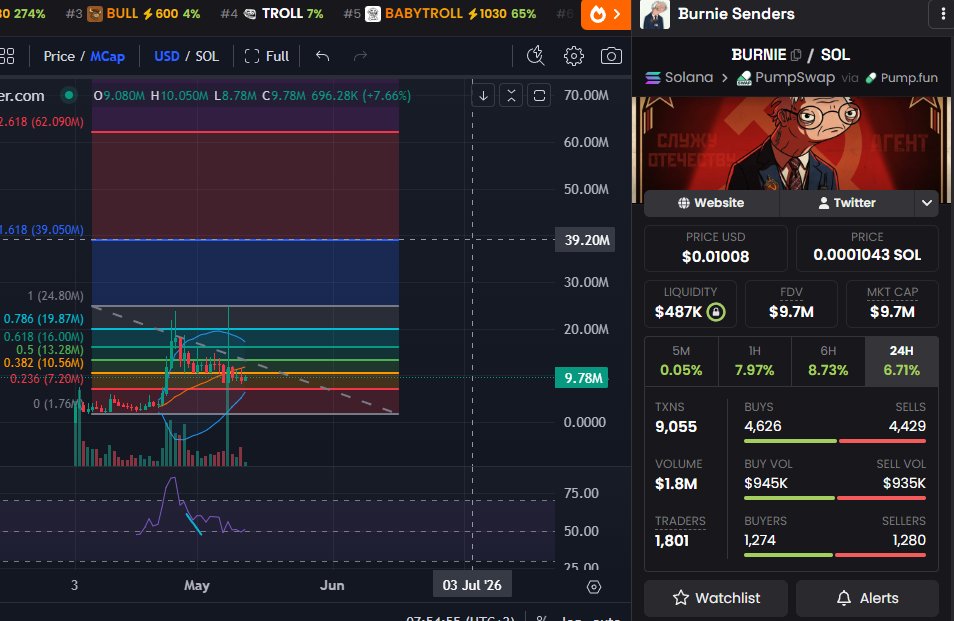Open the indicator alert clock icon
Screen dimensions: 954x621
[535, 56]
